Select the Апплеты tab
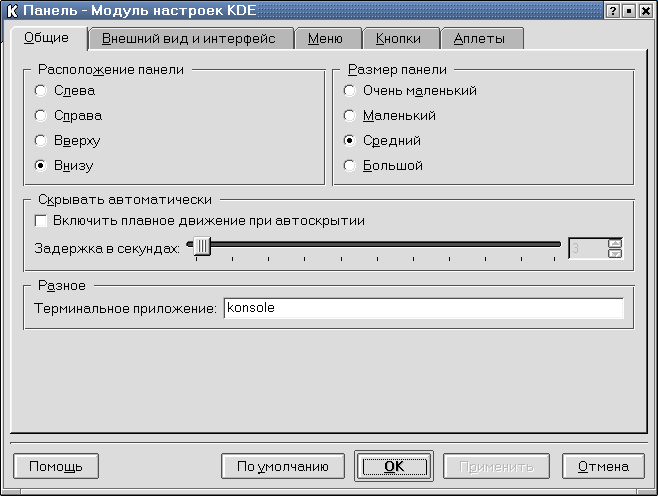This screenshot has height=496, width=658. pyautogui.click(x=479, y=39)
